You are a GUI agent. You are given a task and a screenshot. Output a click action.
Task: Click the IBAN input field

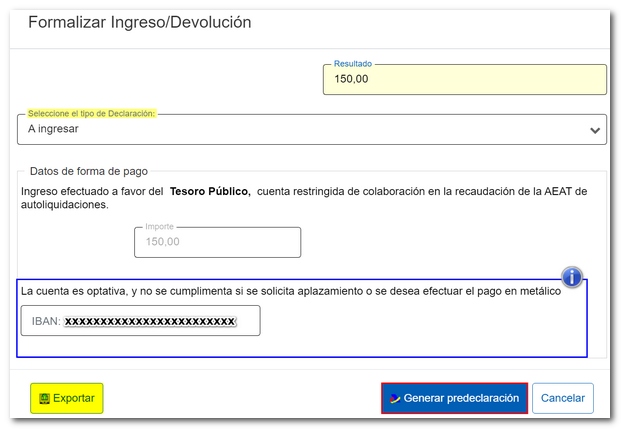(x=141, y=320)
